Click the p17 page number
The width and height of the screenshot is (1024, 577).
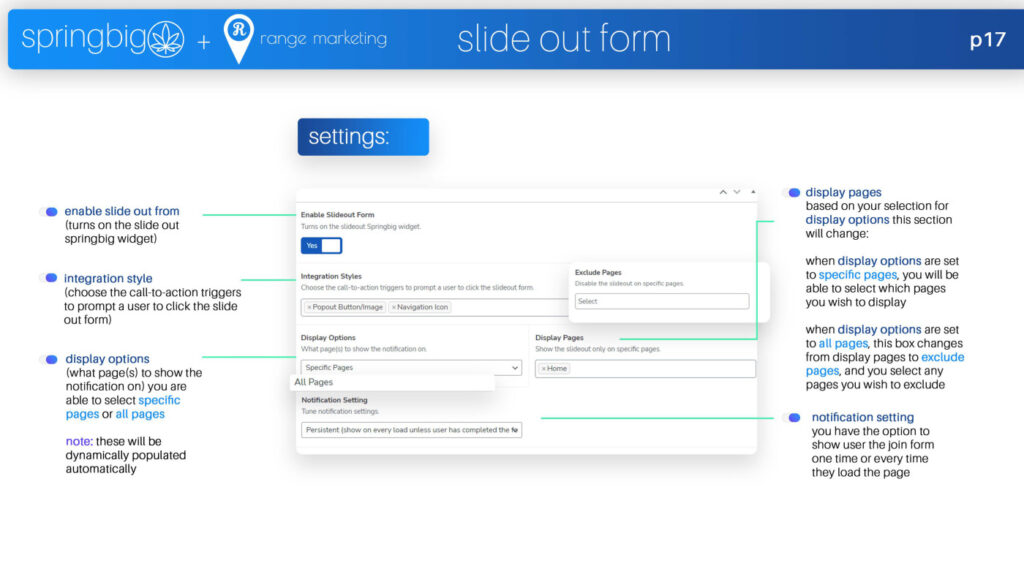tap(987, 40)
